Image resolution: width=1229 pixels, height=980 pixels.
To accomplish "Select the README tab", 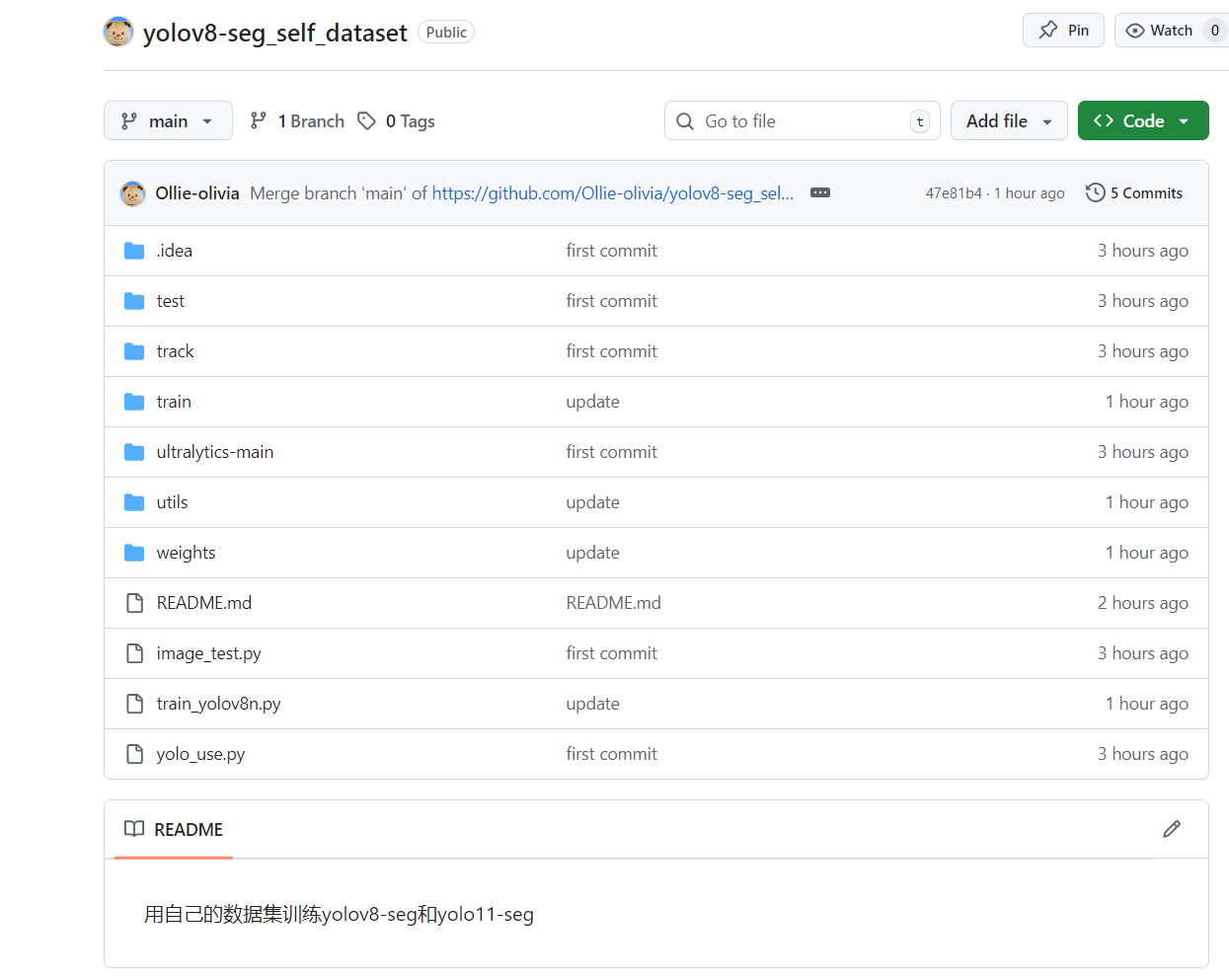I will click(174, 829).
